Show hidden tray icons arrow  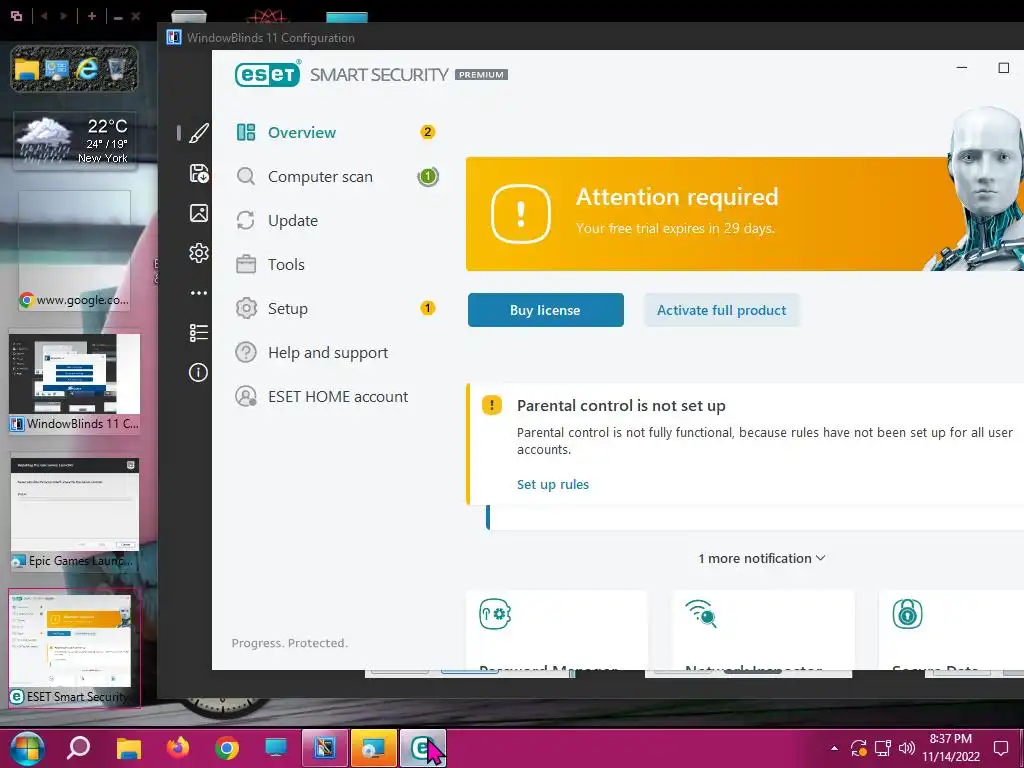click(x=834, y=748)
